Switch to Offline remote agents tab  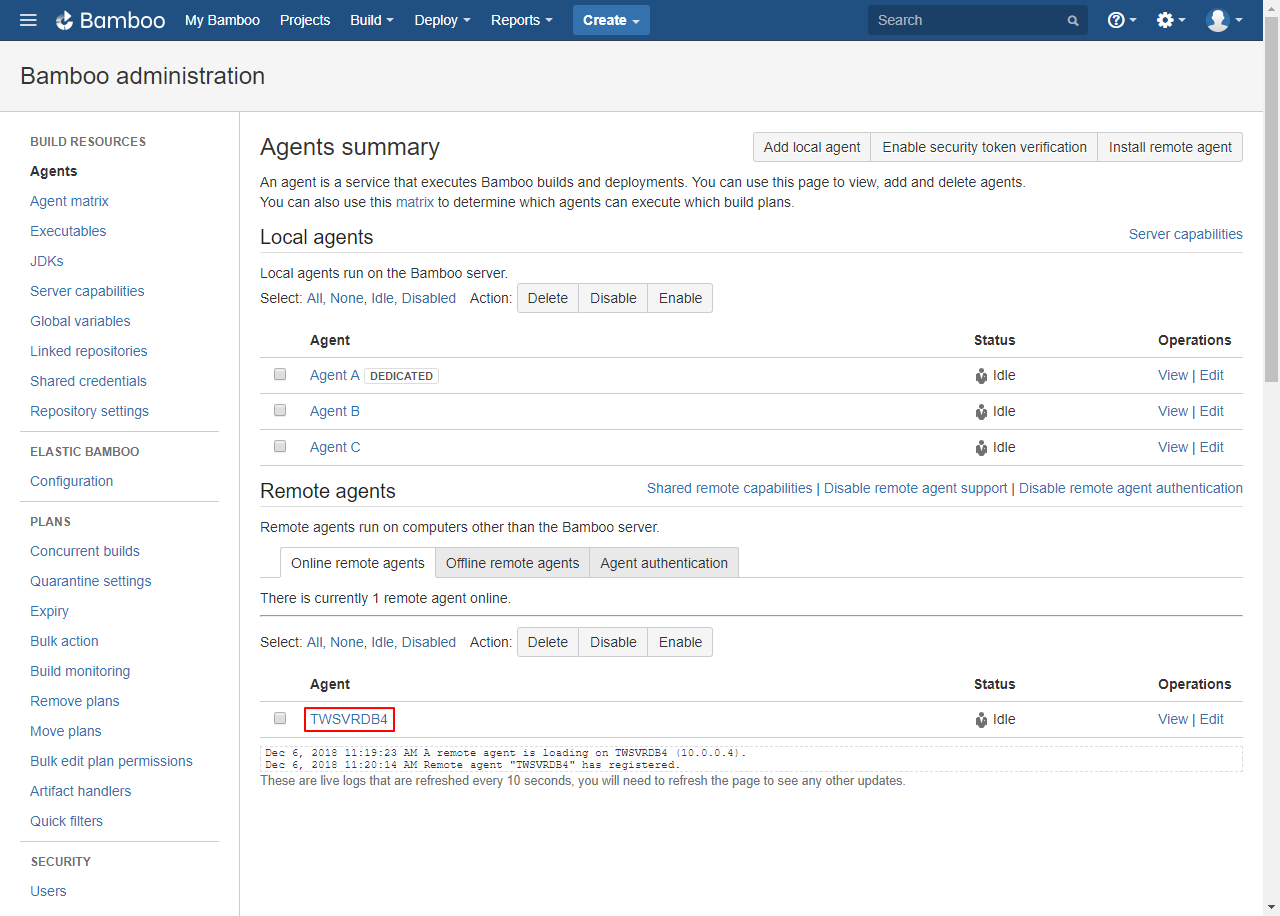(512, 563)
